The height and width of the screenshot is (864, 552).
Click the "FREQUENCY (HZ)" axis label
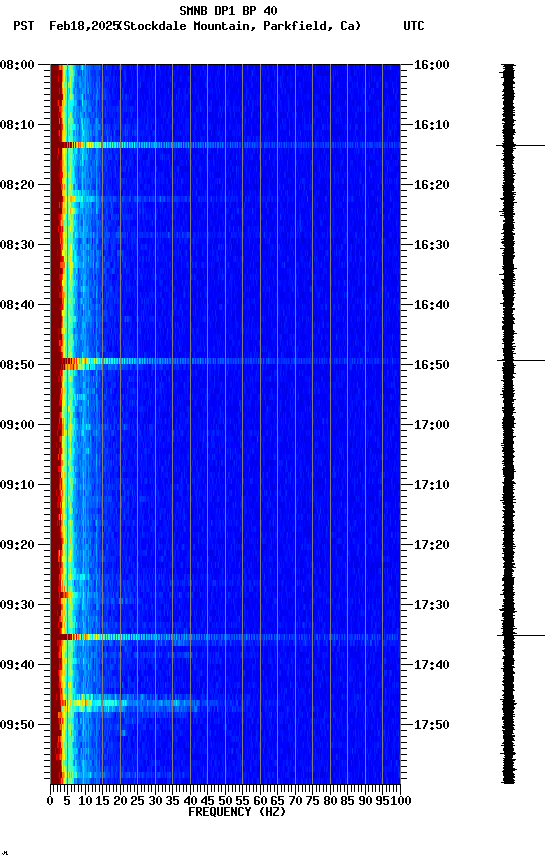click(237, 812)
